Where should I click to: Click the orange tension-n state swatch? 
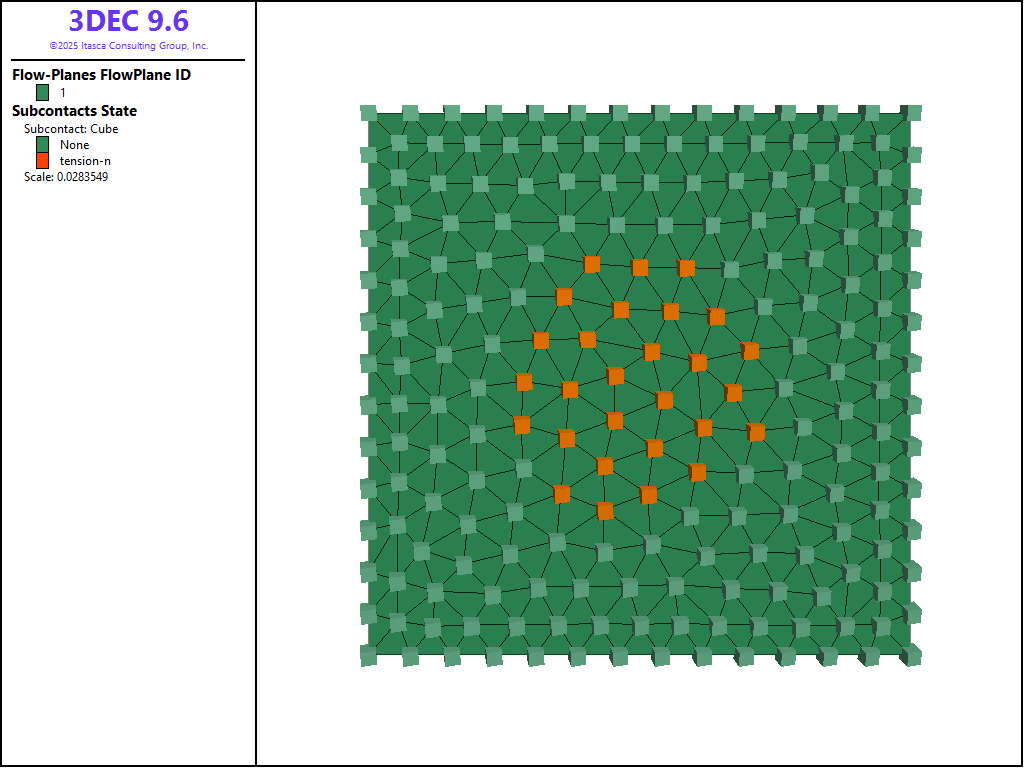pos(43,160)
